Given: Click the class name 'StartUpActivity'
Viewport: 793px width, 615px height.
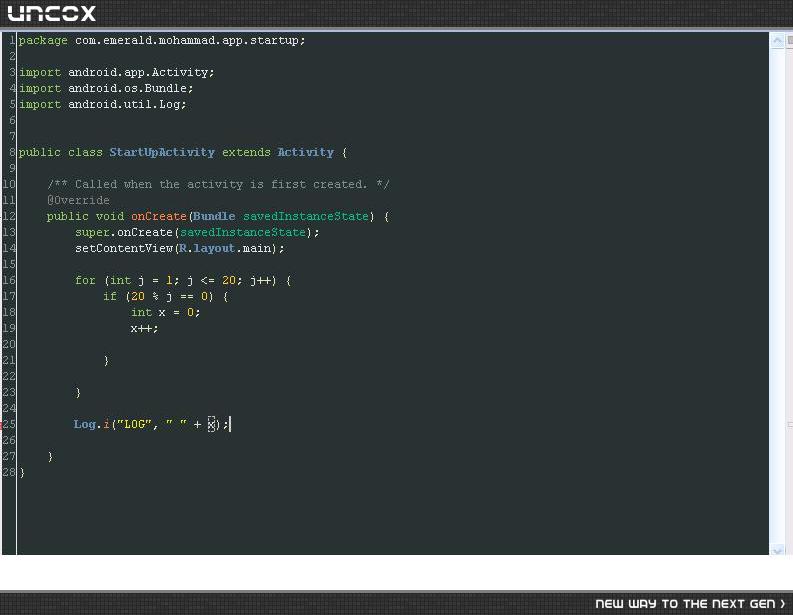Looking at the screenshot, I should 162,152.
